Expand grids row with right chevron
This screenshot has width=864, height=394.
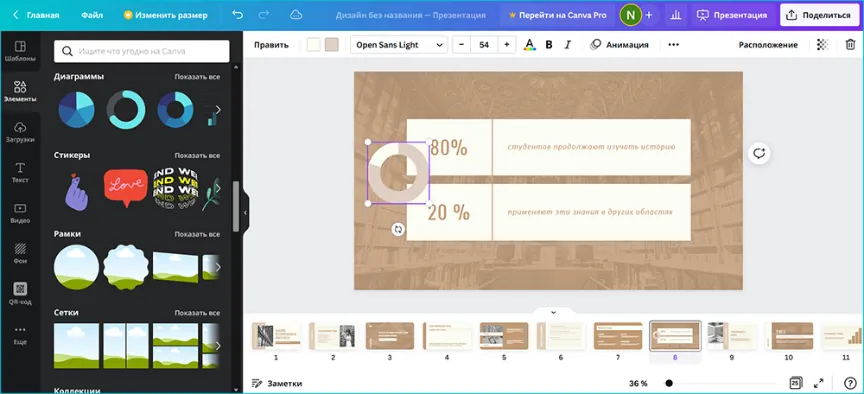pos(218,346)
